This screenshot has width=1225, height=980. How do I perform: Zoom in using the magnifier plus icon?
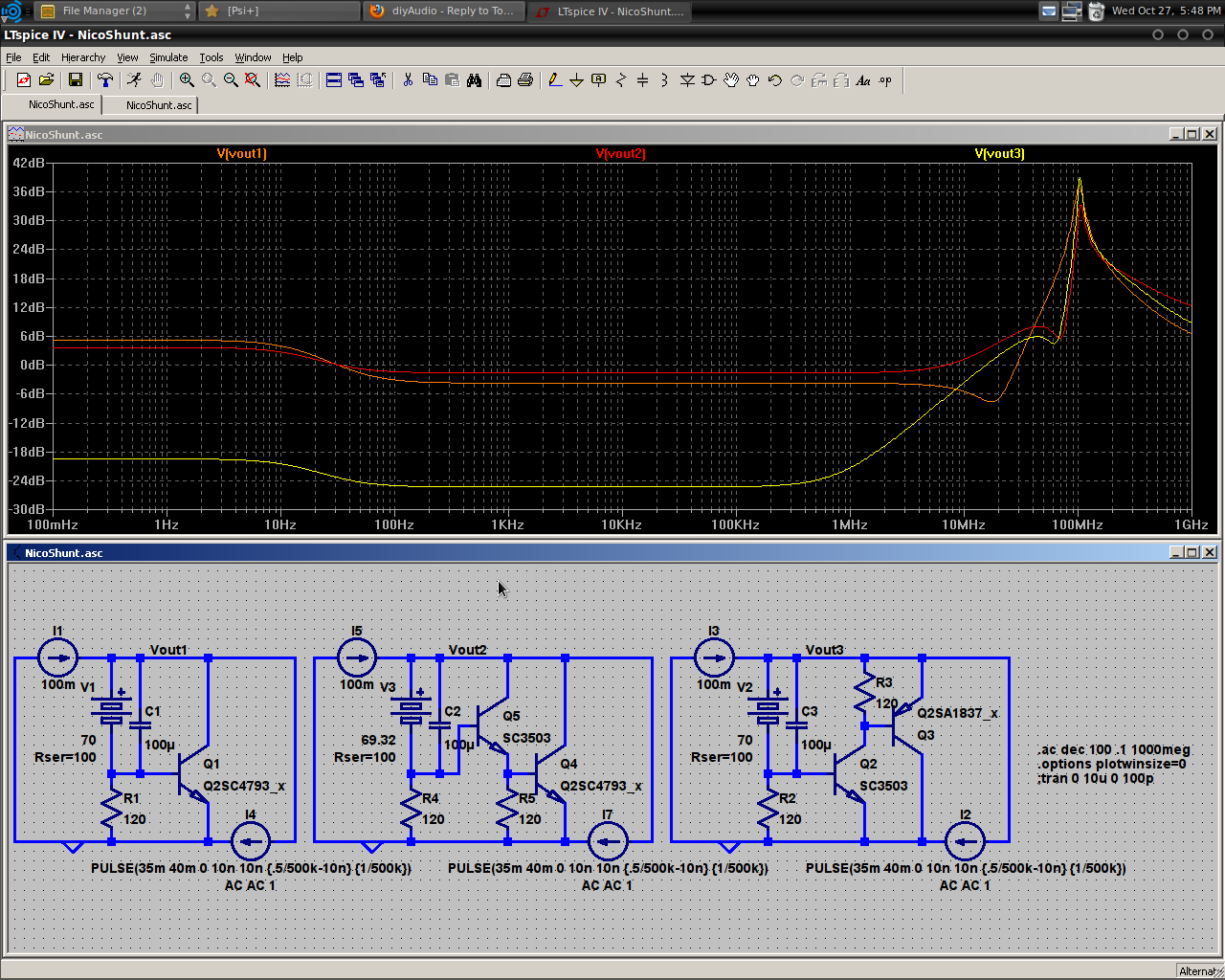(x=187, y=80)
